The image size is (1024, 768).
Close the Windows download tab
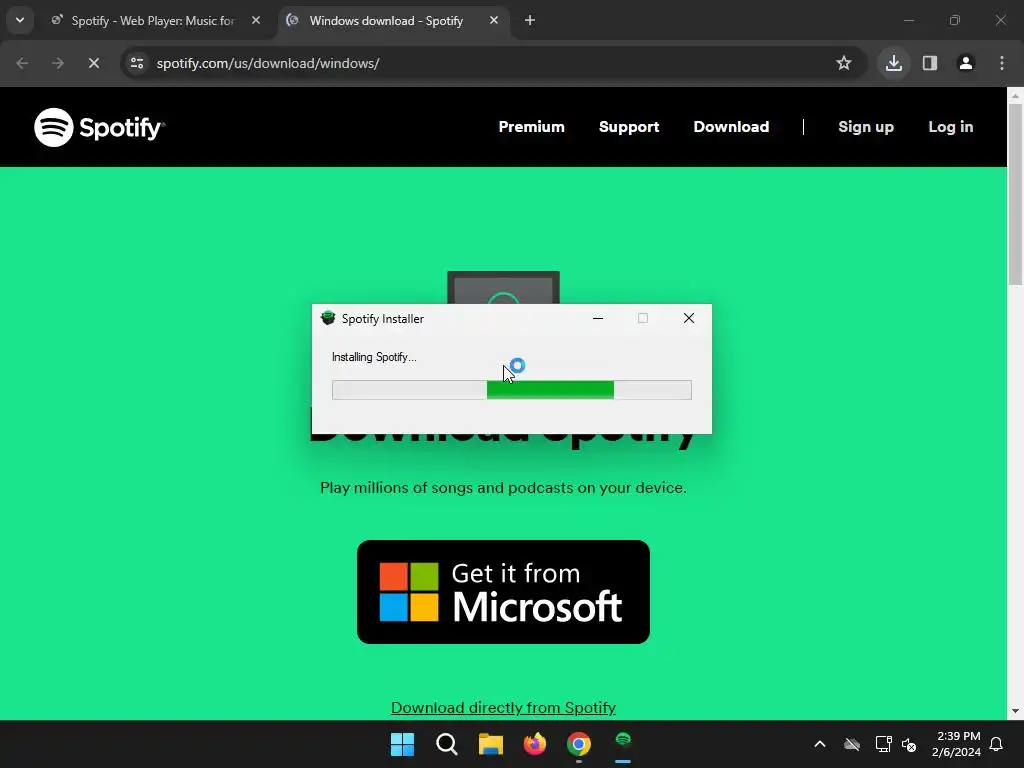click(x=494, y=21)
